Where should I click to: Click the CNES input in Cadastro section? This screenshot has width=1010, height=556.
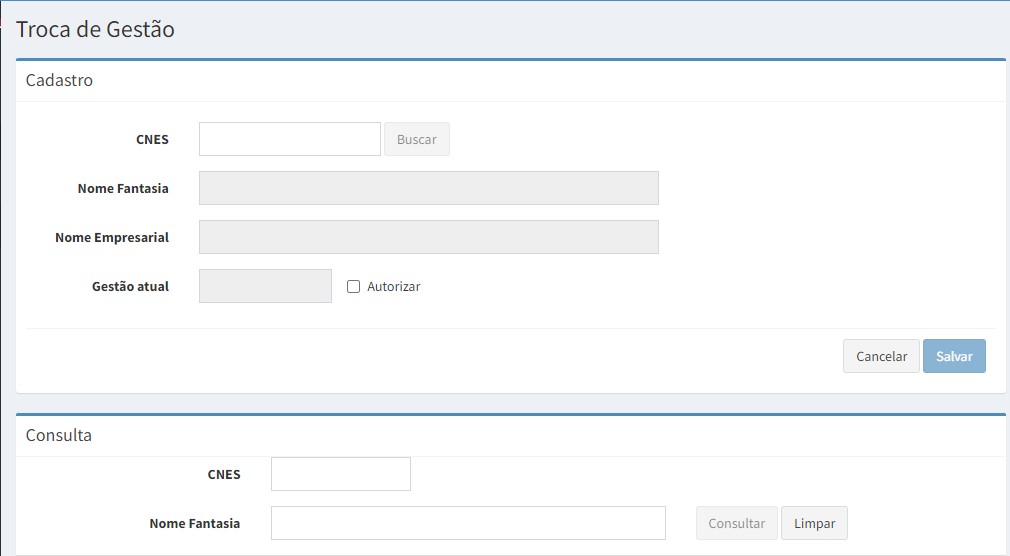click(x=289, y=139)
